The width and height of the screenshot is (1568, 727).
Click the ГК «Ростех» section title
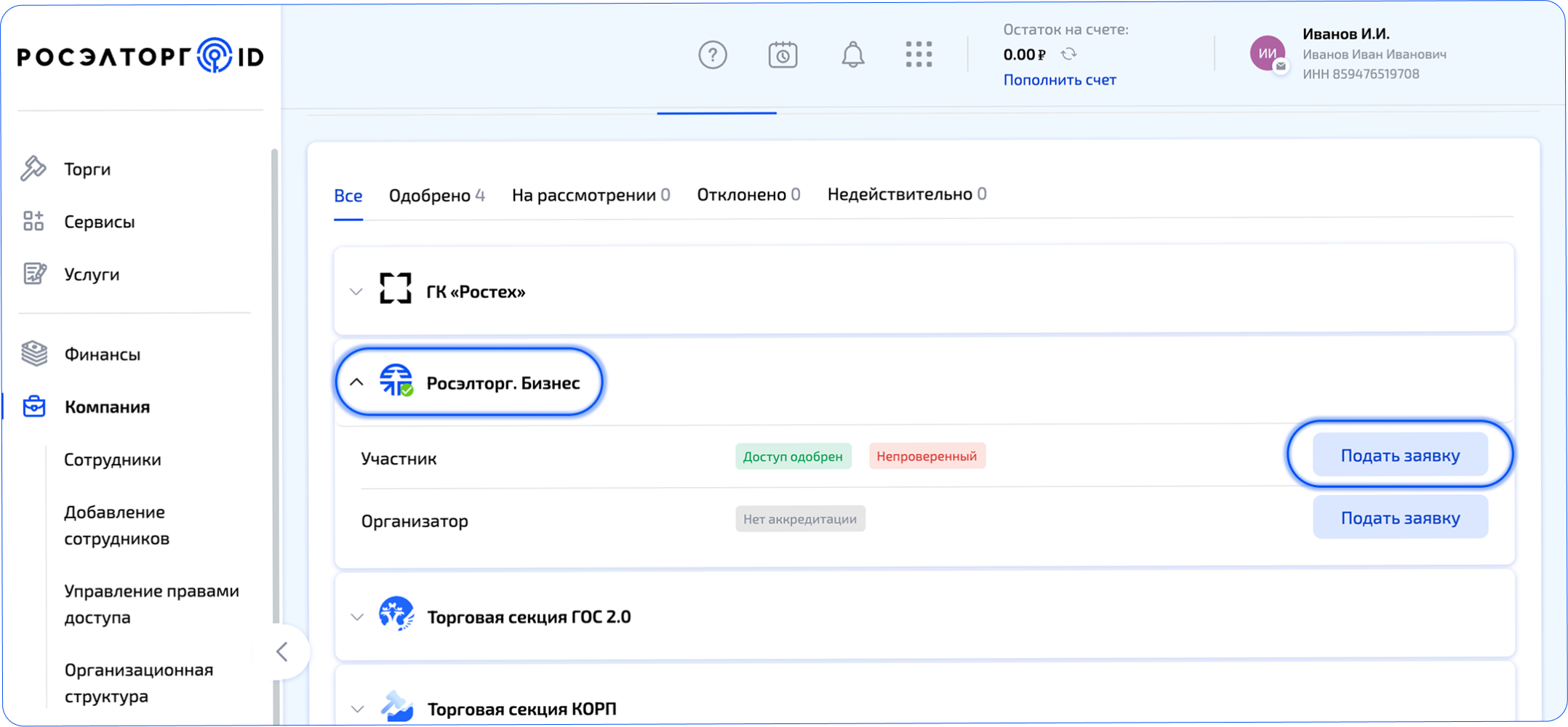pos(476,292)
